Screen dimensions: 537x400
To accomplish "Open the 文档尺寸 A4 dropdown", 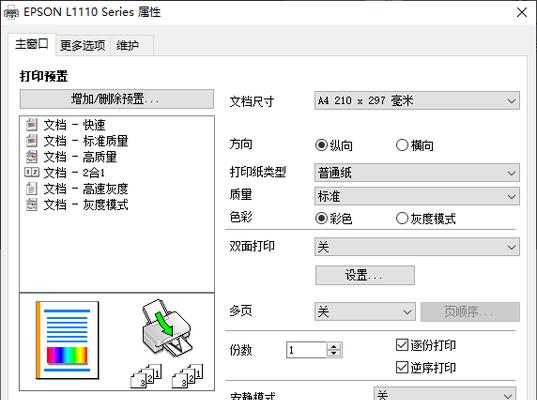I will [417, 101].
